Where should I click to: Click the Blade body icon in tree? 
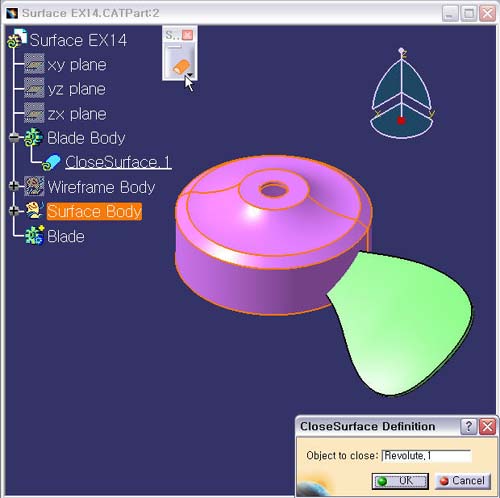[x=34, y=236]
